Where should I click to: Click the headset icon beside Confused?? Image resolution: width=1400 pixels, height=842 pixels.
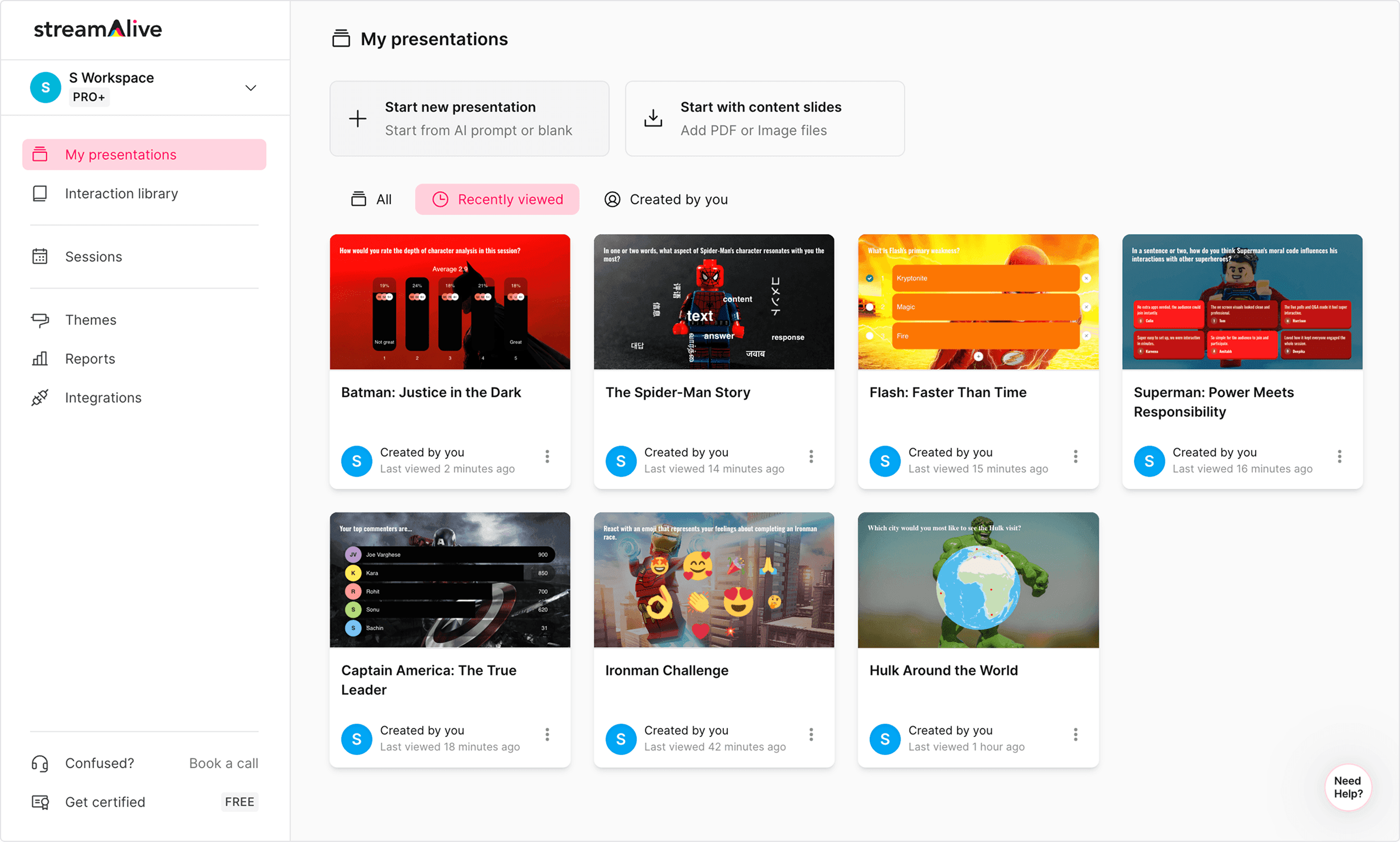pyautogui.click(x=39, y=763)
